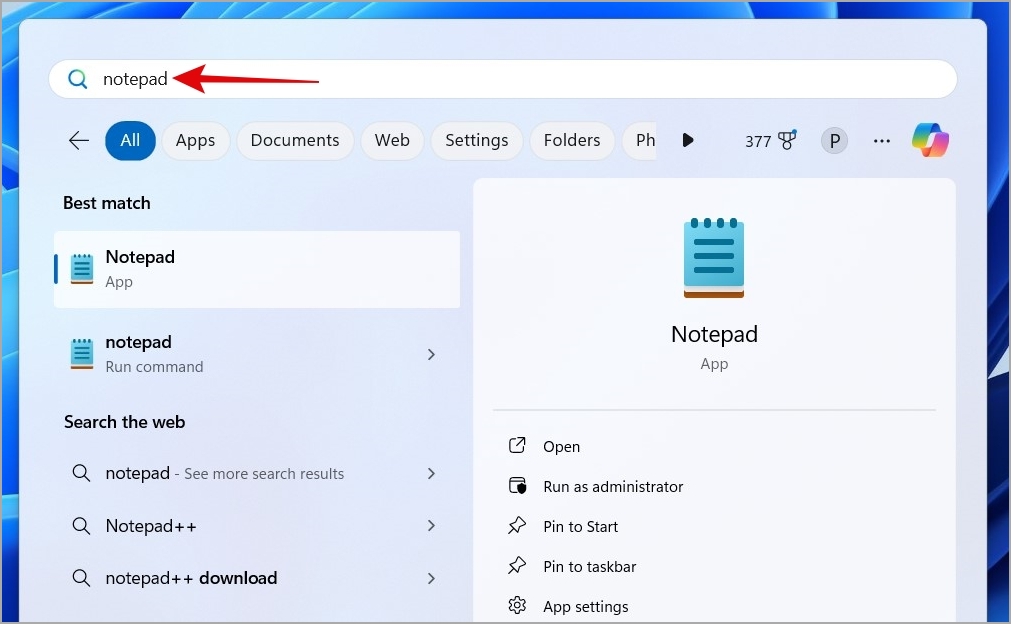This screenshot has height=624, width=1011.
Task: Open Microsoft Rewards points 377
Action: pyautogui.click(x=771, y=141)
